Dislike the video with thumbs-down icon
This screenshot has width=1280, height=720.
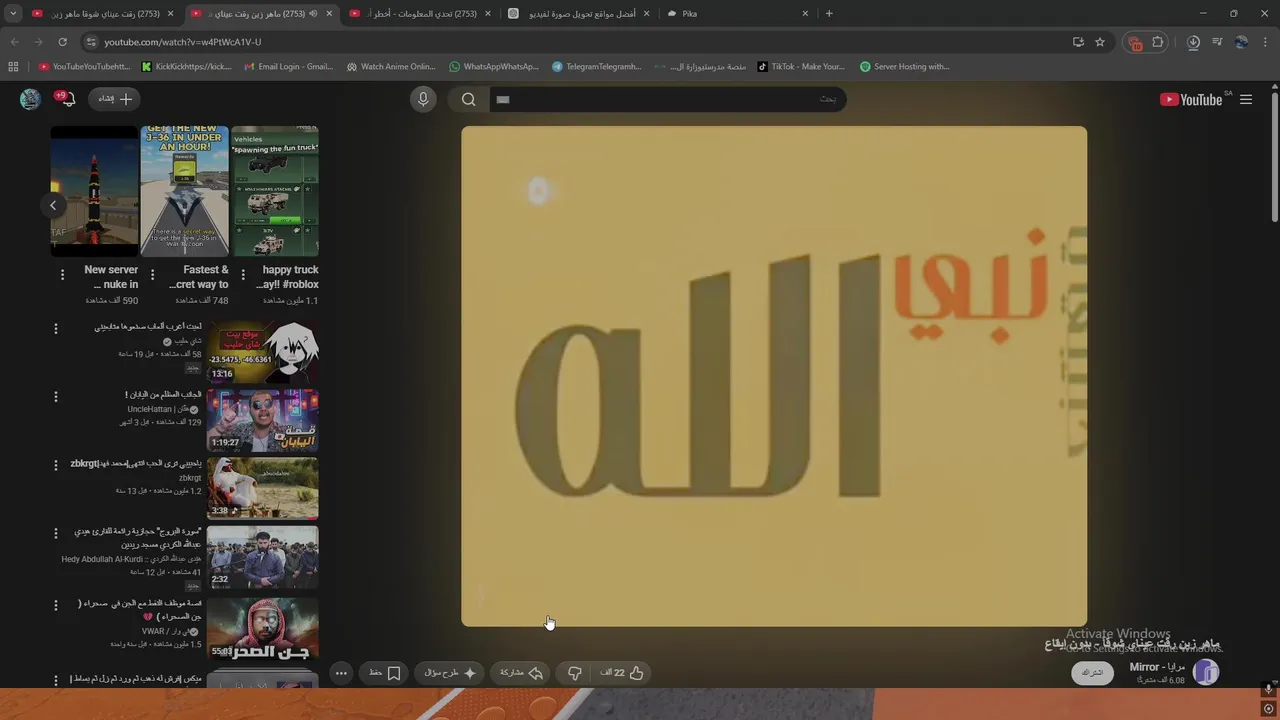click(575, 673)
